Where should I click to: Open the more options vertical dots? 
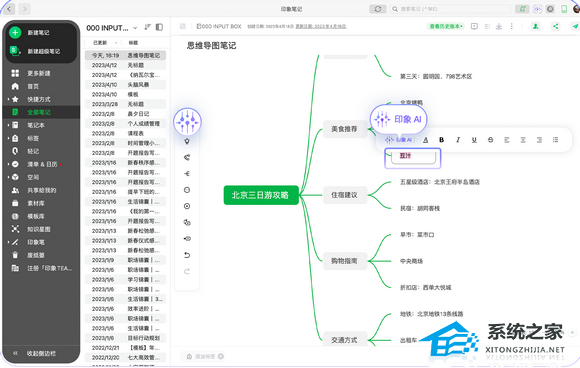coord(512,26)
